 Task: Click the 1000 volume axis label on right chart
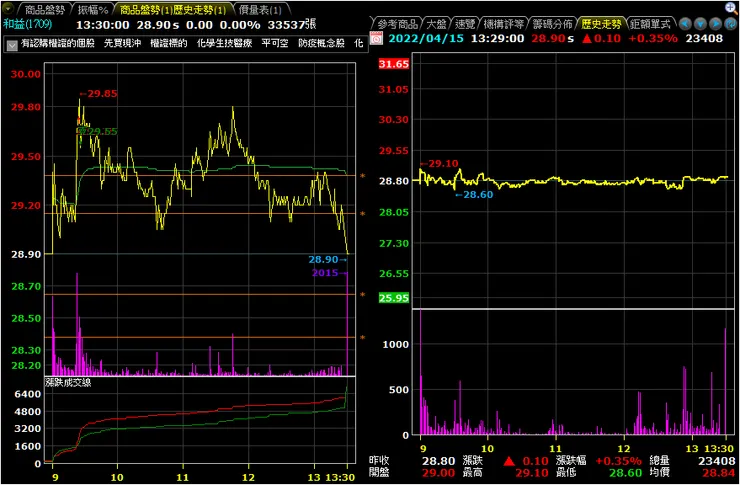point(394,344)
